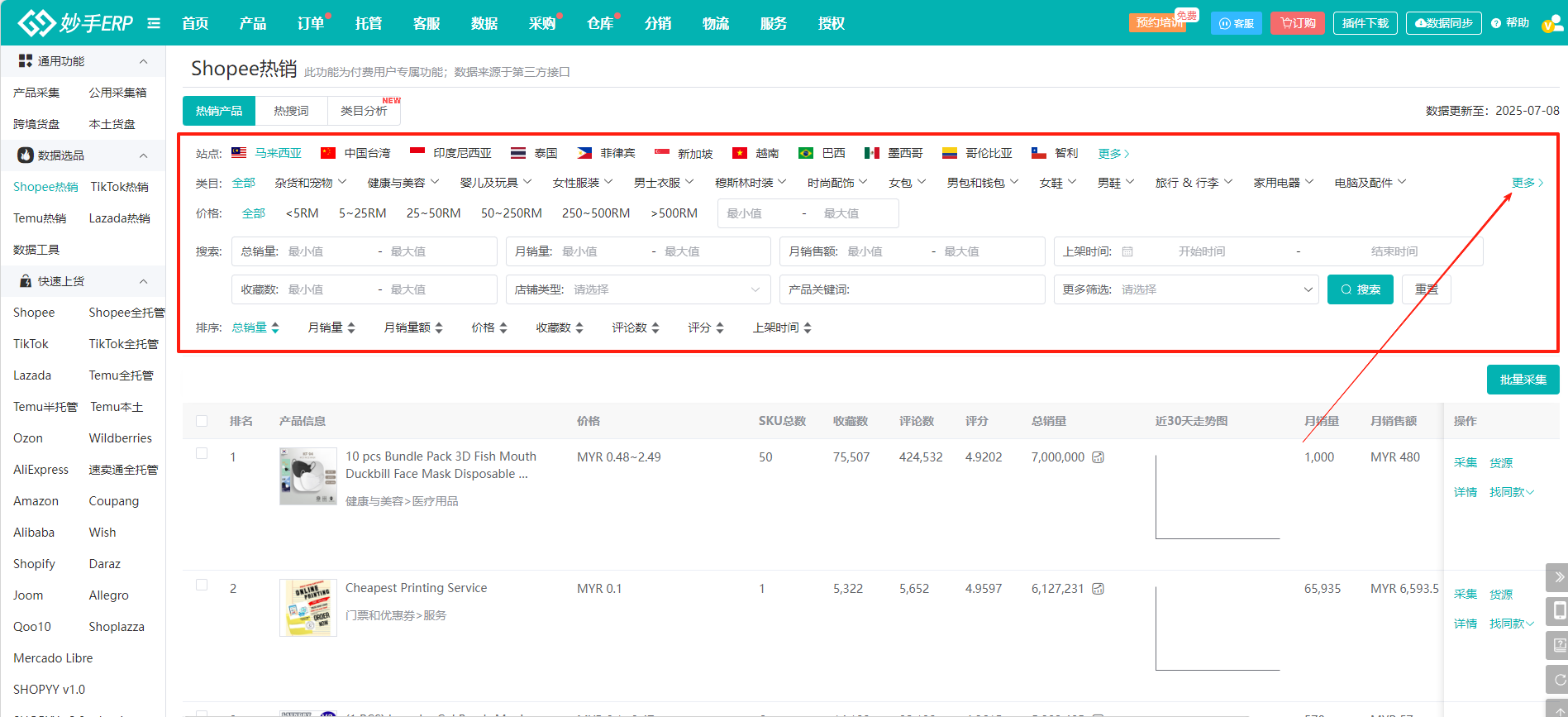
Task: Click the 妙手ERP logo
Action: [75, 22]
